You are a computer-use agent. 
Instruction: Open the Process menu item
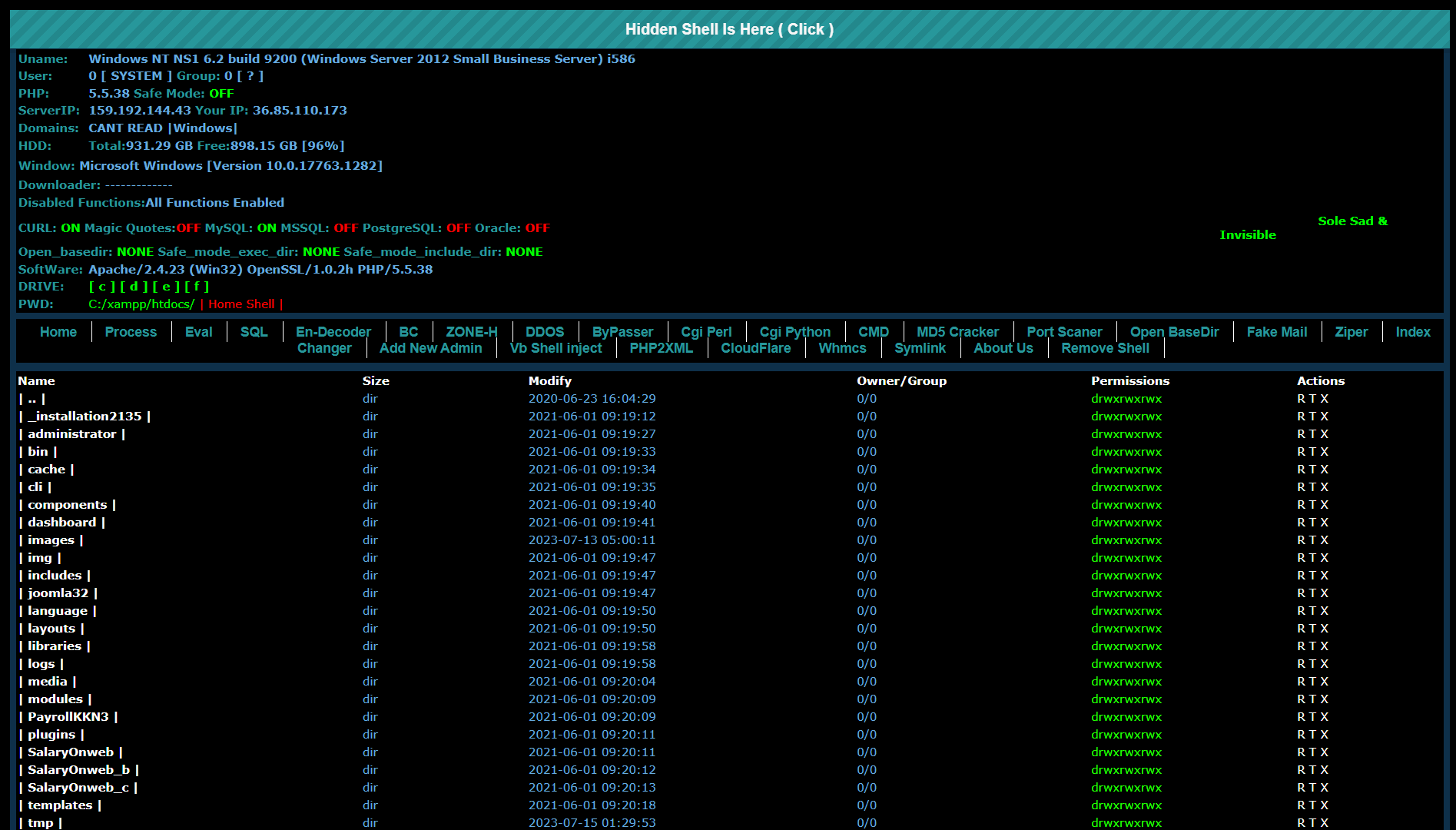[x=131, y=332]
